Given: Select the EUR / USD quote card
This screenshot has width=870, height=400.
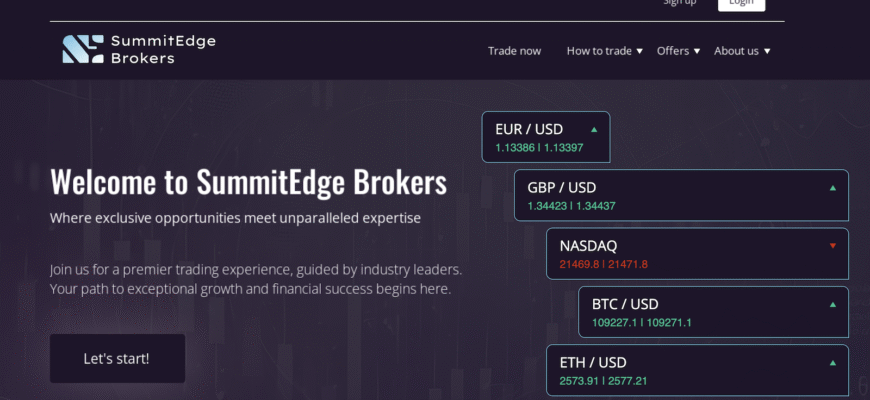Looking at the screenshot, I should click(546, 137).
